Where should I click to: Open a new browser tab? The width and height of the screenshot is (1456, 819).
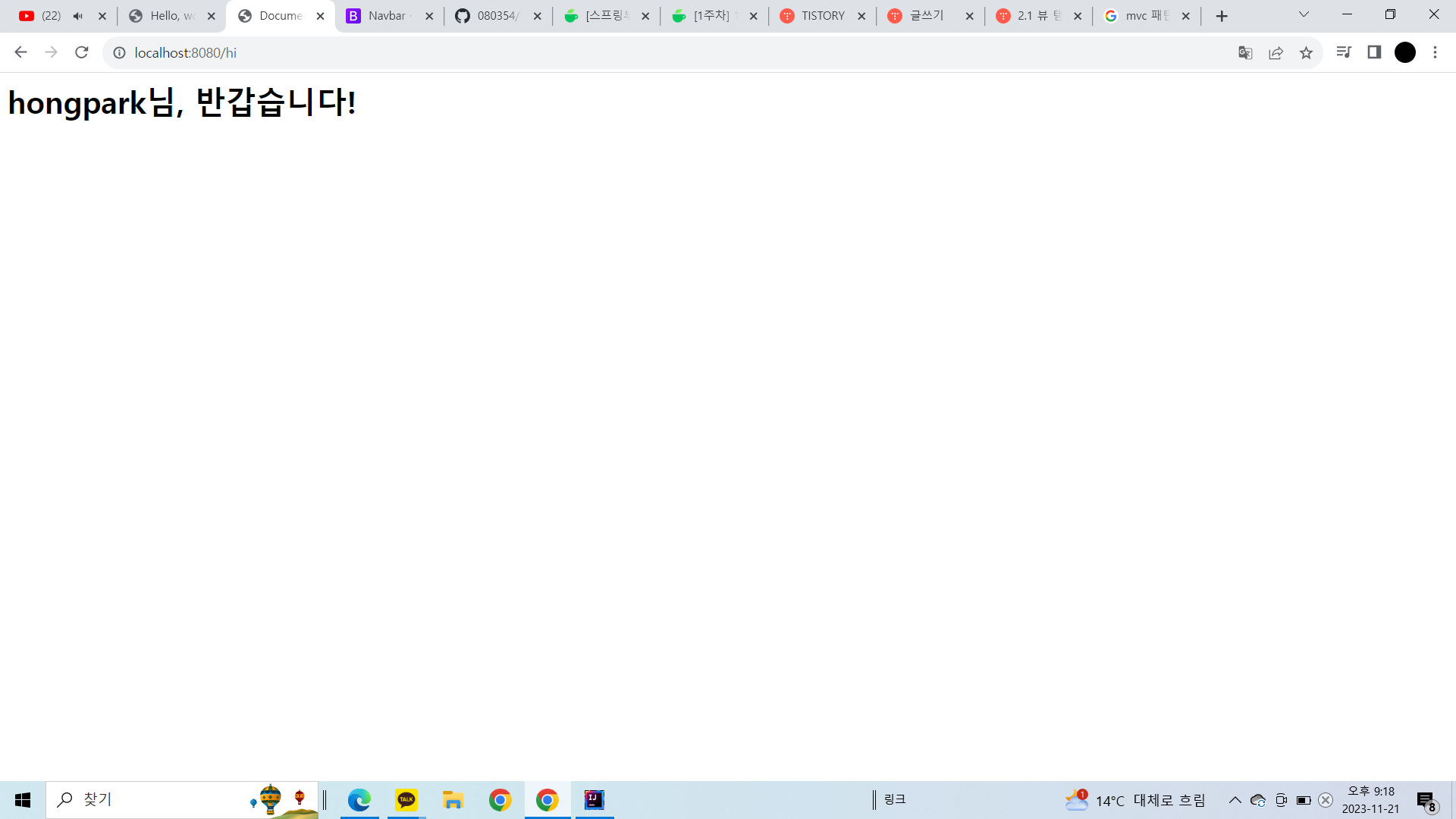[x=1222, y=16]
